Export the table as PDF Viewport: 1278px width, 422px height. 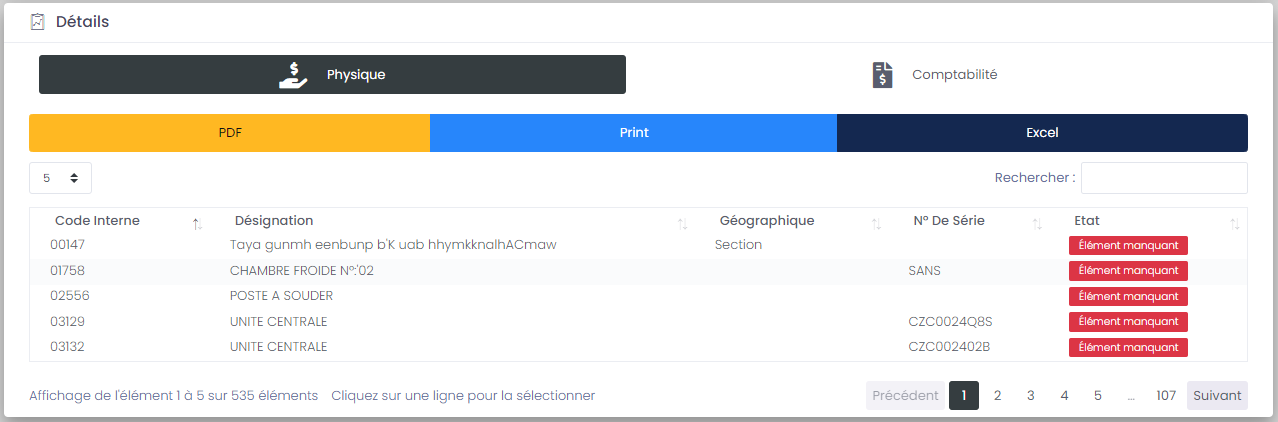click(x=230, y=133)
